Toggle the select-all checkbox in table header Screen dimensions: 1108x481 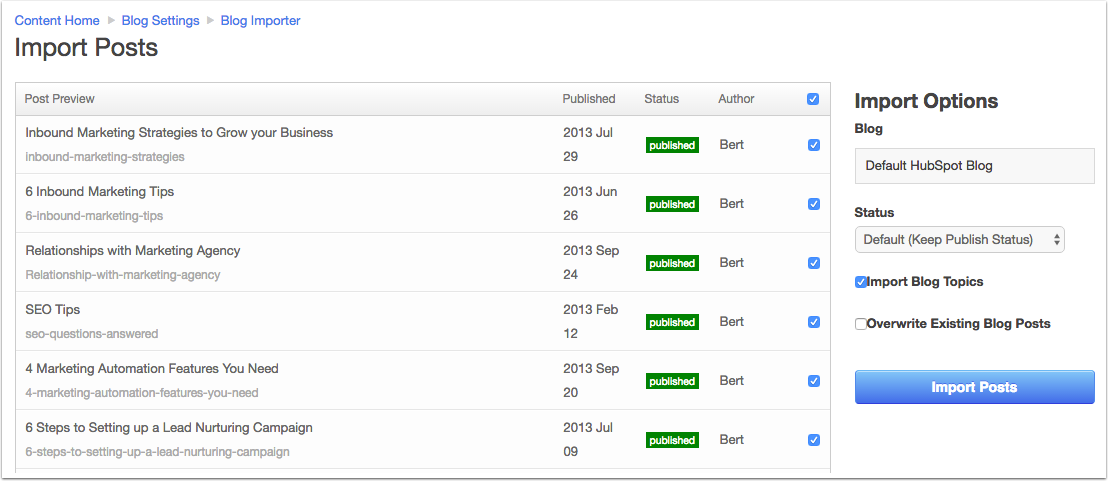[x=812, y=99]
